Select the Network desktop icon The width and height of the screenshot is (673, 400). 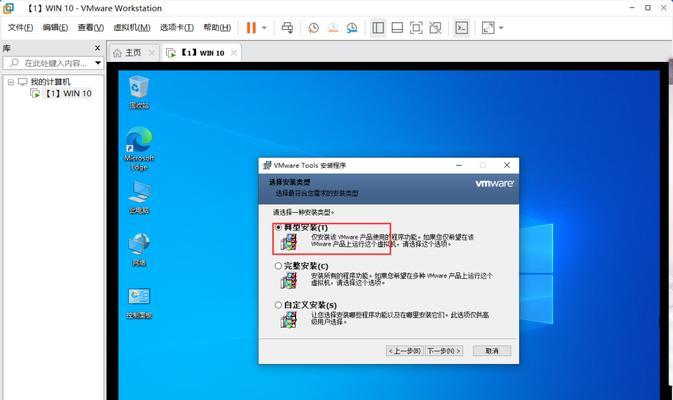pyautogui.click(x=139, y=250)
